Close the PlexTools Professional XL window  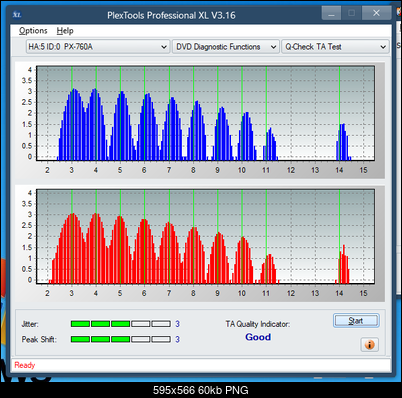coord(376,13)
